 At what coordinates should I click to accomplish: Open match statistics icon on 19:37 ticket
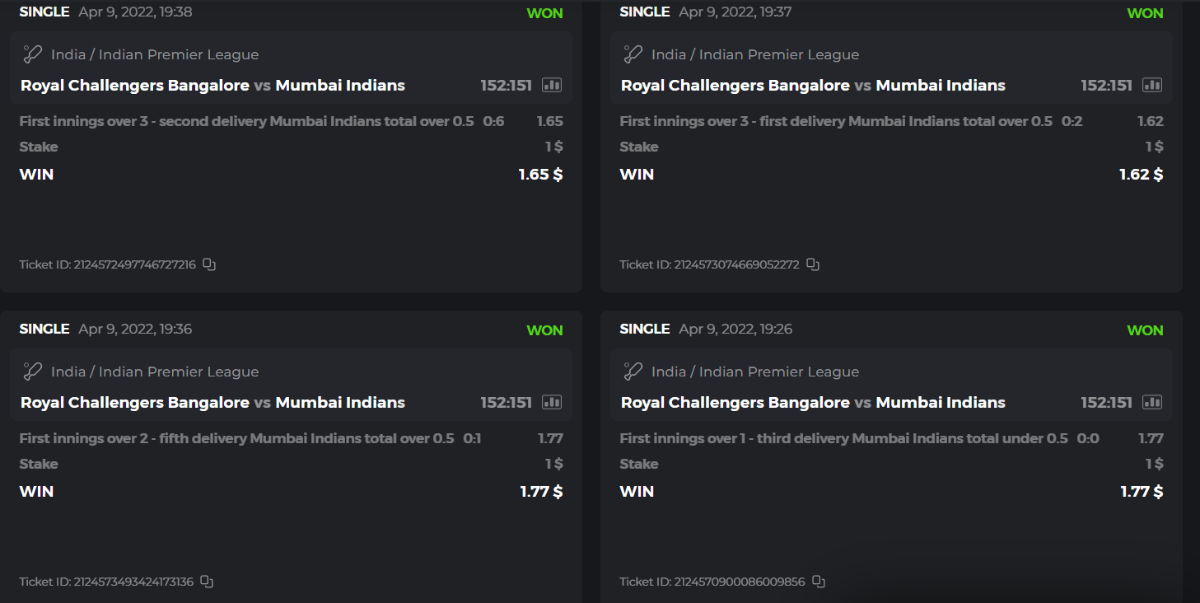click(x=1152, y=85)
